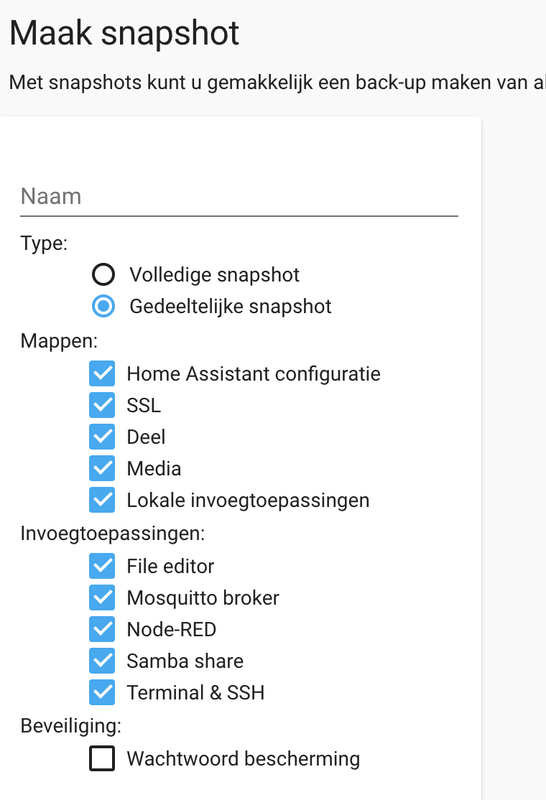The width and height of the screenshot is (546, 800).
Task: Toggle Mosquitto broker checkbox
Action: click(x=102, y=597)
